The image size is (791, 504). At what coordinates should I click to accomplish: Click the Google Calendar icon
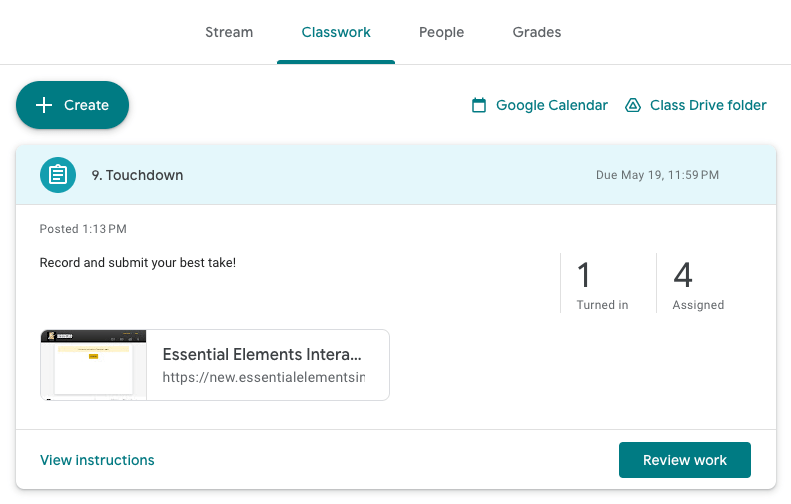479,105
